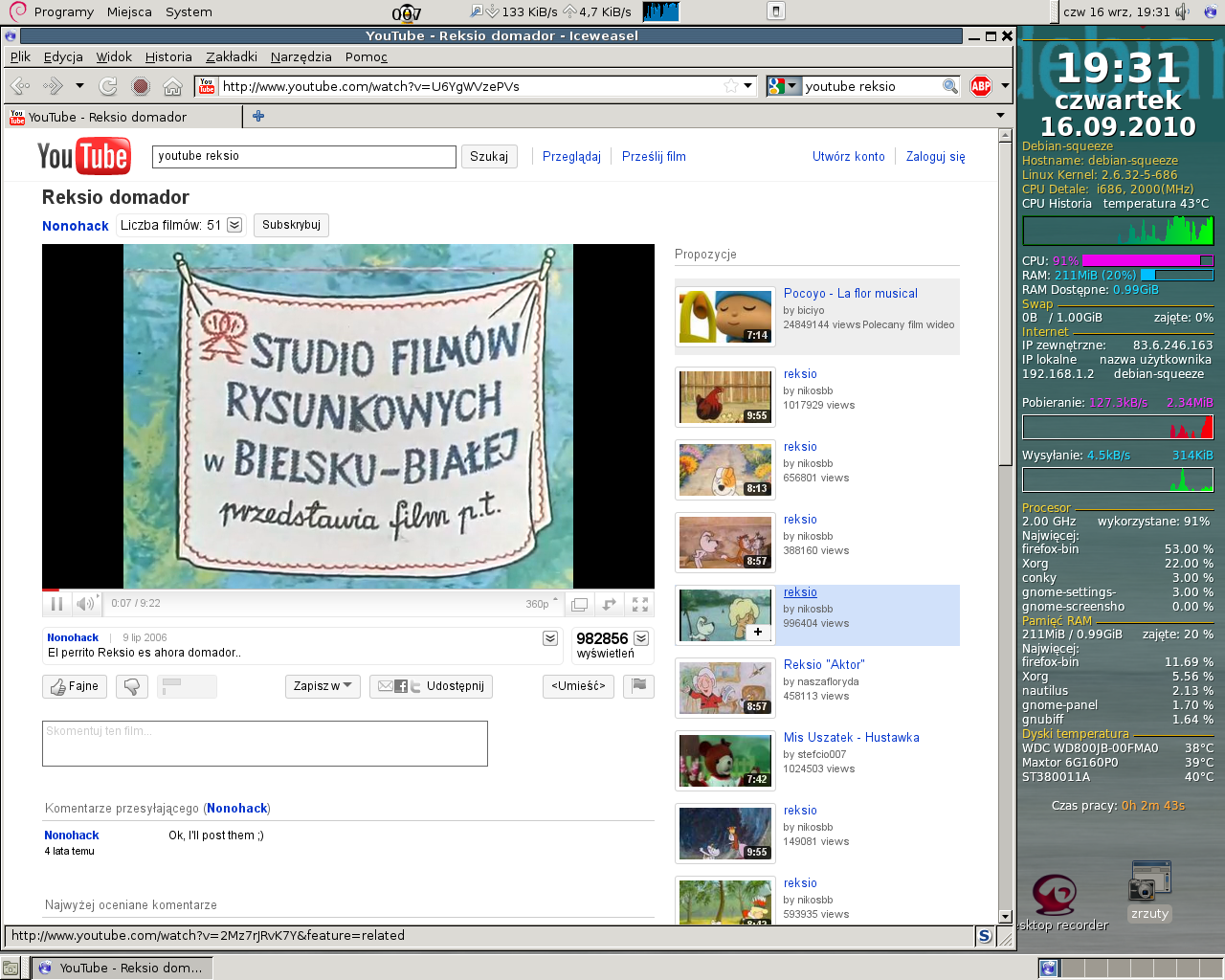Pause the video playback
The image size is (1225, 980).
coord(56,604)
